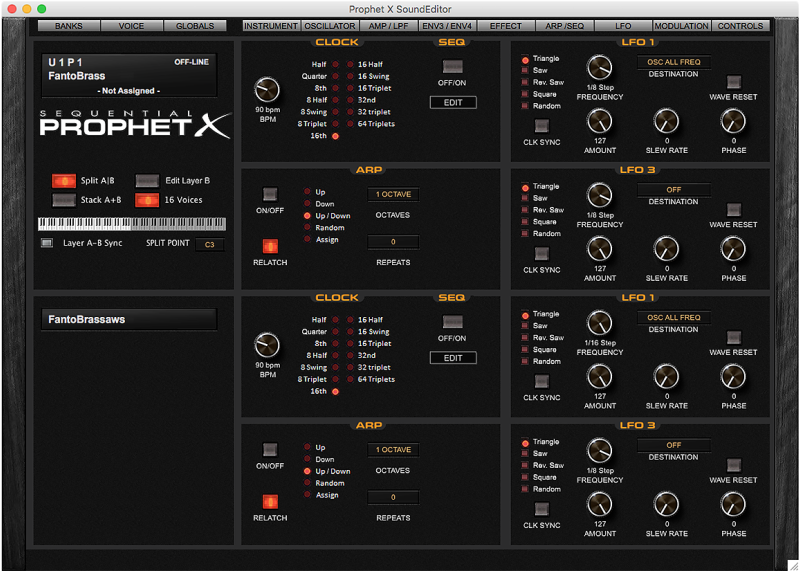The width and height of the screenshot is (800, 571).
Task: Switch to the OSCILLATOR tab
Action: click(329, 26)
